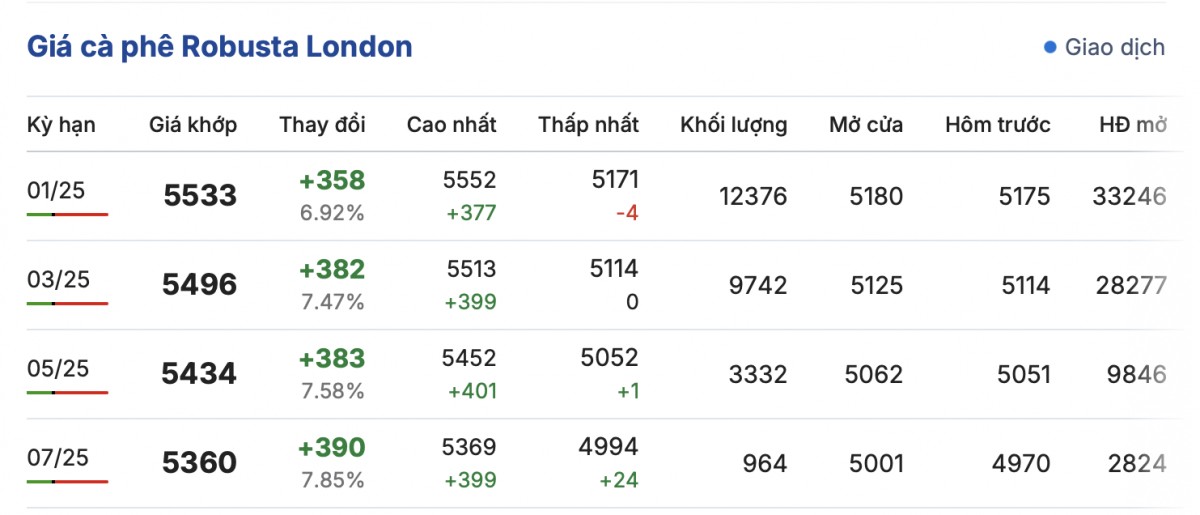Open the 03/25 contract term
Viewport: 1200px width, 515px height.
tap(58, 279)
